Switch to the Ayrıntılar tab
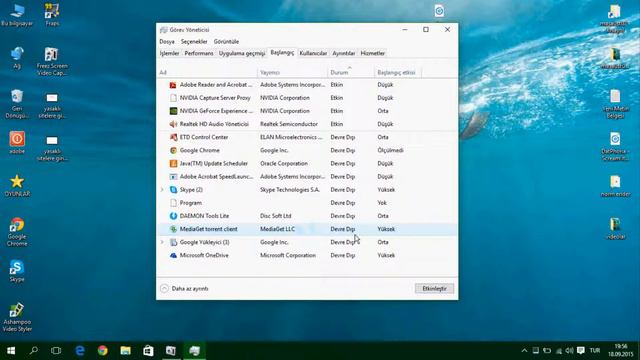The width and height of the screenshot is (640, 360). [343, 53]
